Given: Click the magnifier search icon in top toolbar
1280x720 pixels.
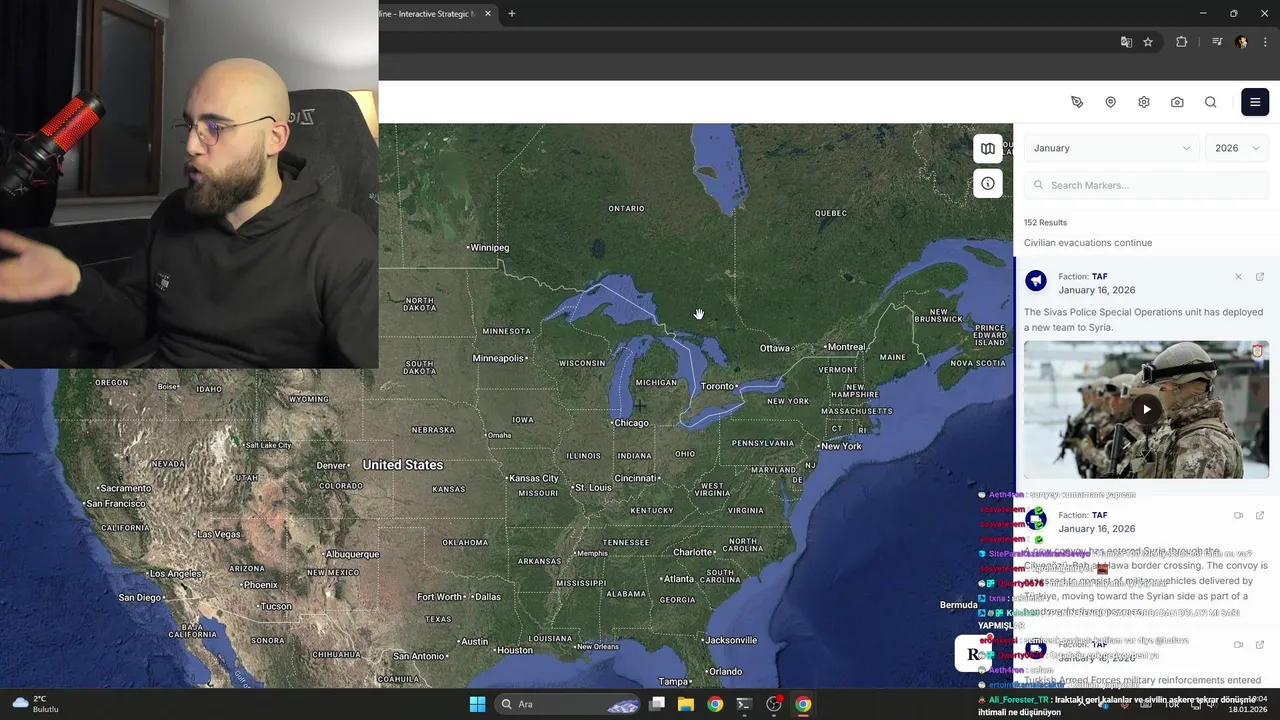Looking at the screenshot, I should [x=1211, y=102].
